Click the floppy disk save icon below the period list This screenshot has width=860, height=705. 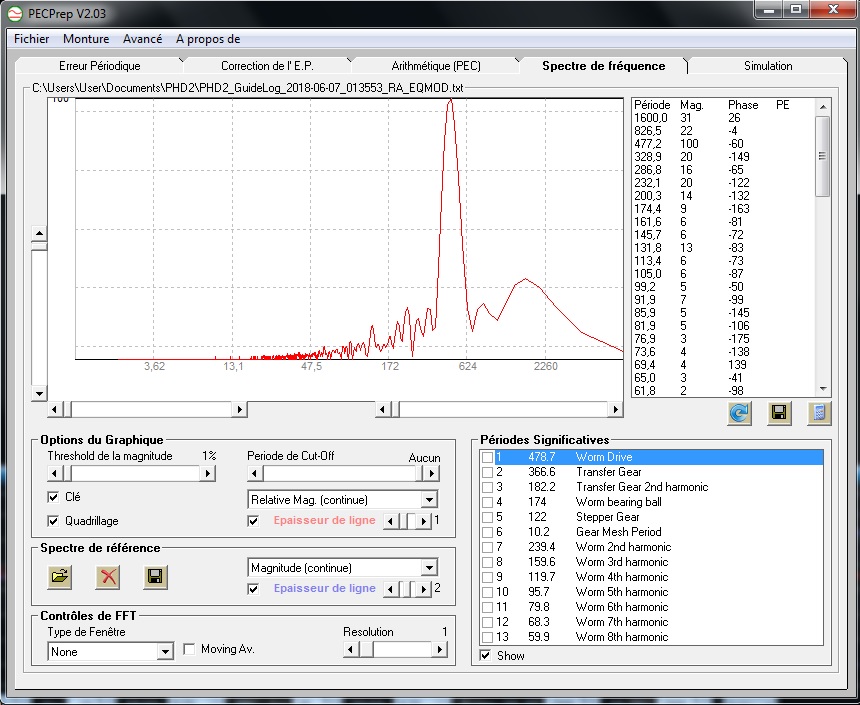click(x=779, y=413)
